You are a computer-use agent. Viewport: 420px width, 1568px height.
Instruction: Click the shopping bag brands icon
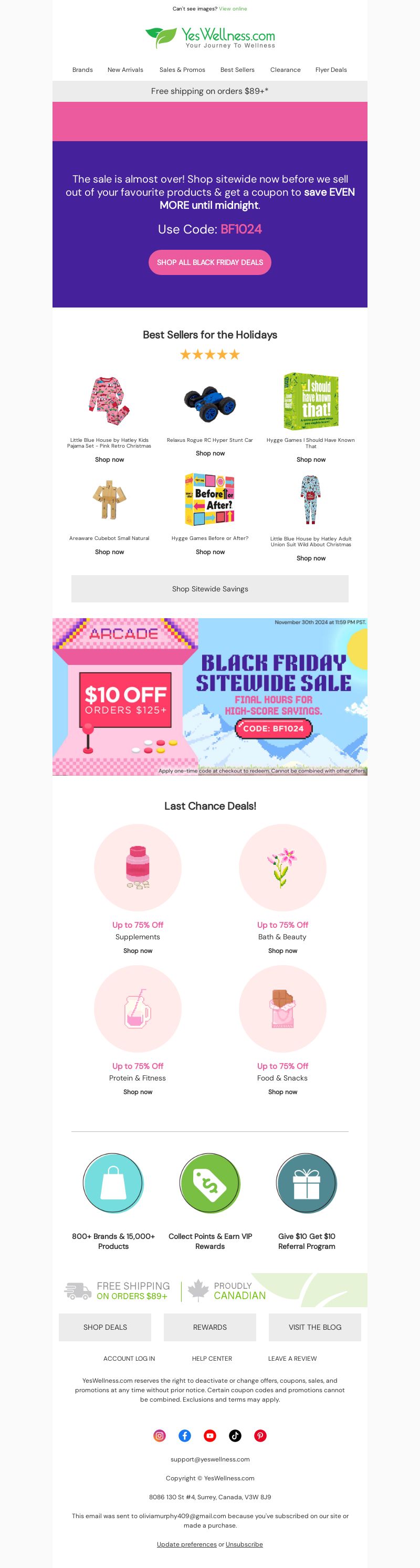click(113, 1183)
